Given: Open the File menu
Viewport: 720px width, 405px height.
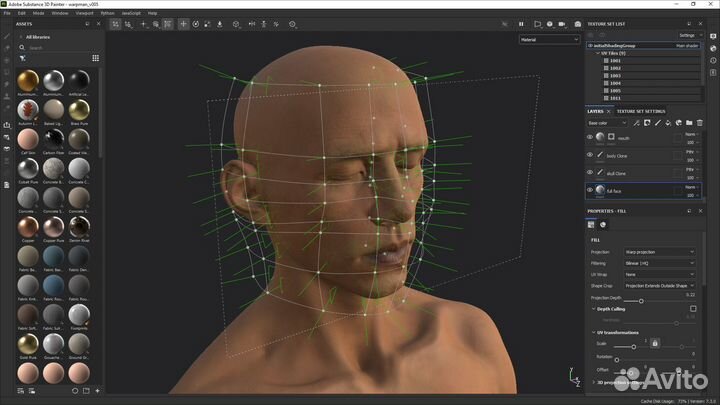Looking at the screenshot, I should (7, 13).
